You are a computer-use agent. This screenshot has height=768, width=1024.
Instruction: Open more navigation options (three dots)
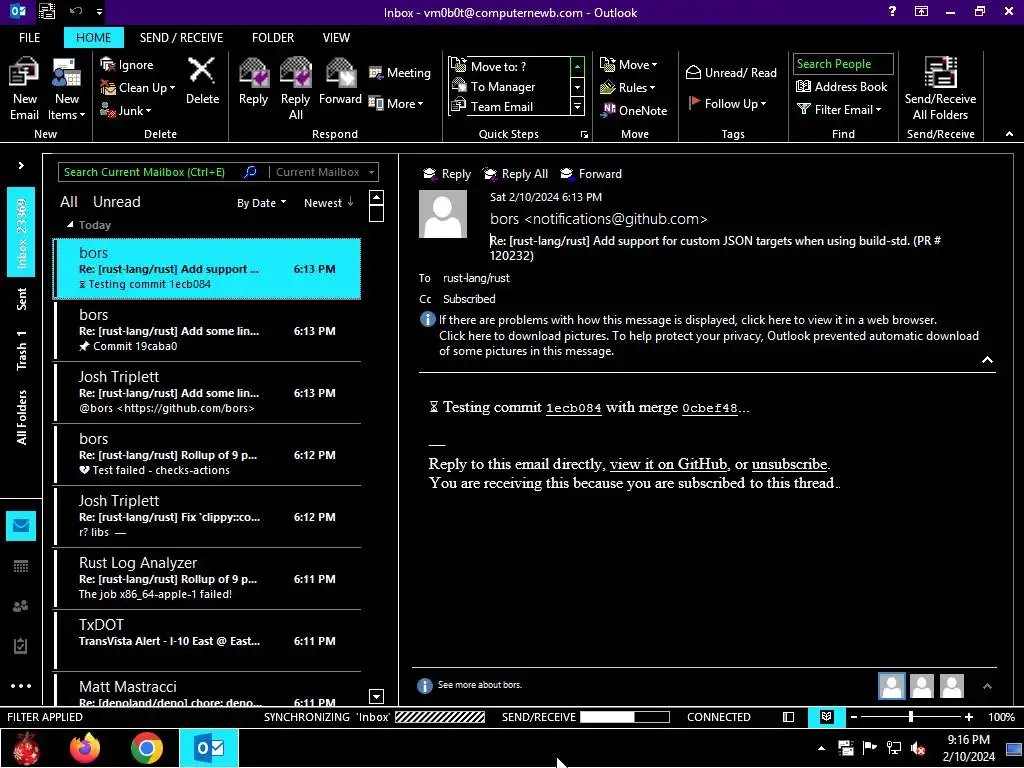[21, 686]
